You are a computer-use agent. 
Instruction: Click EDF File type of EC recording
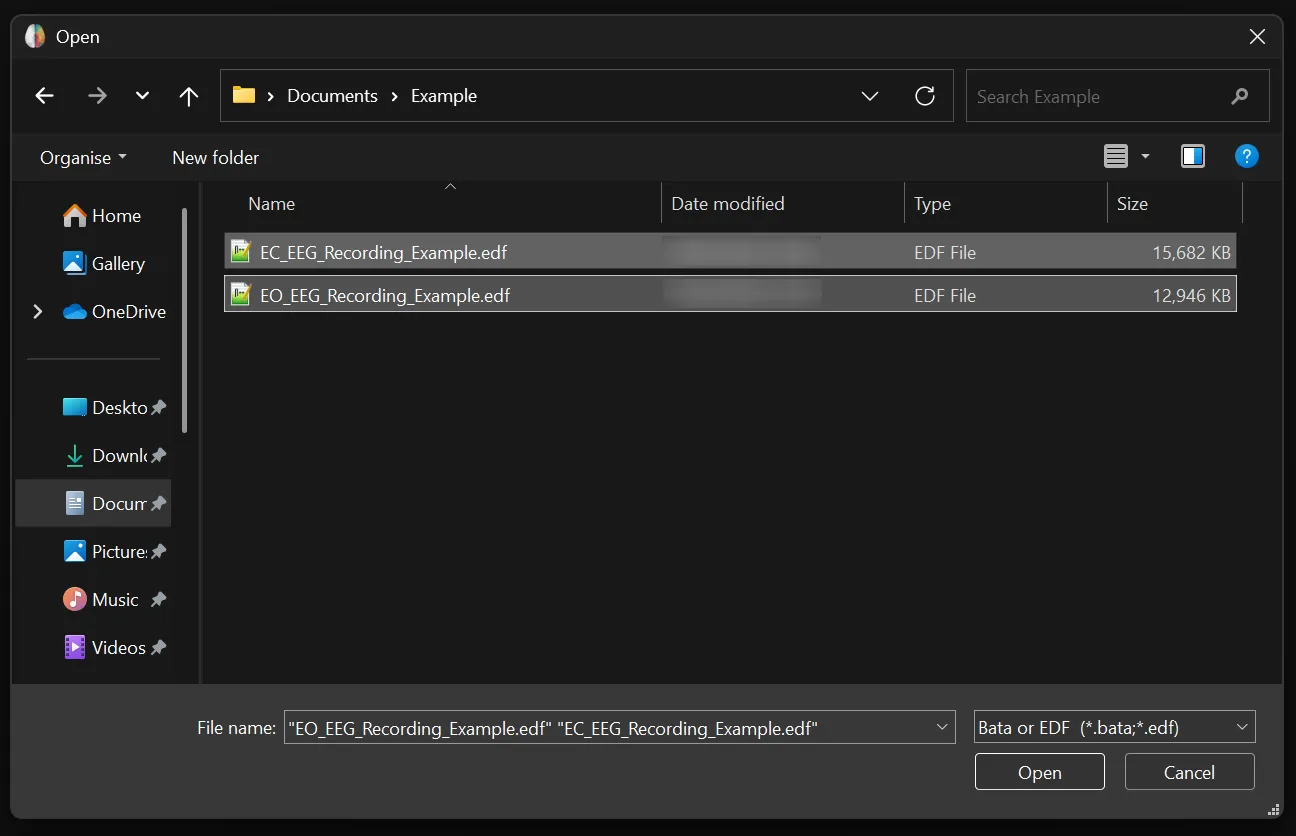click(944, 252)
